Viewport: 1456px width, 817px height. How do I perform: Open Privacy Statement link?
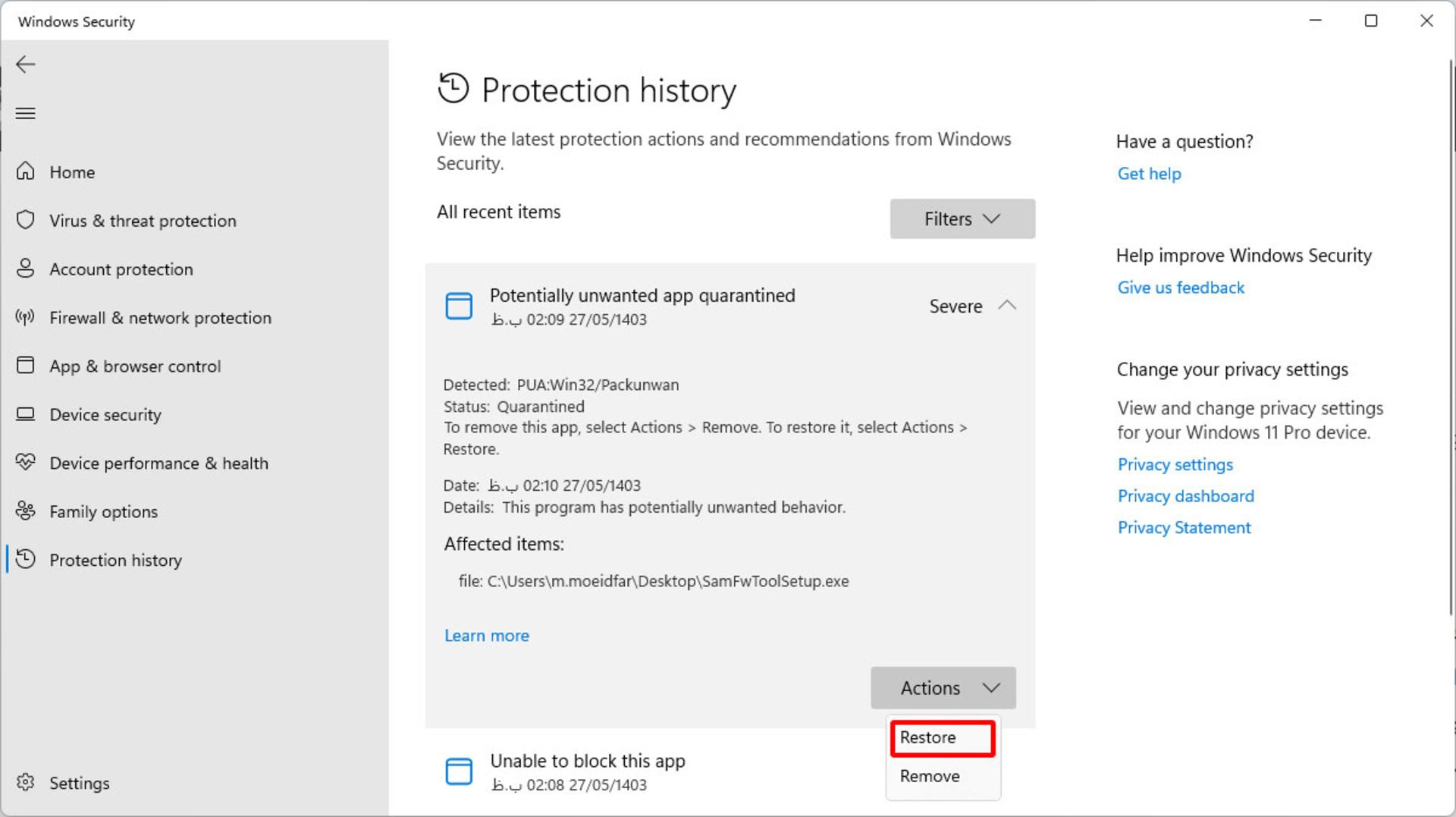click(x=1184, y=528)
